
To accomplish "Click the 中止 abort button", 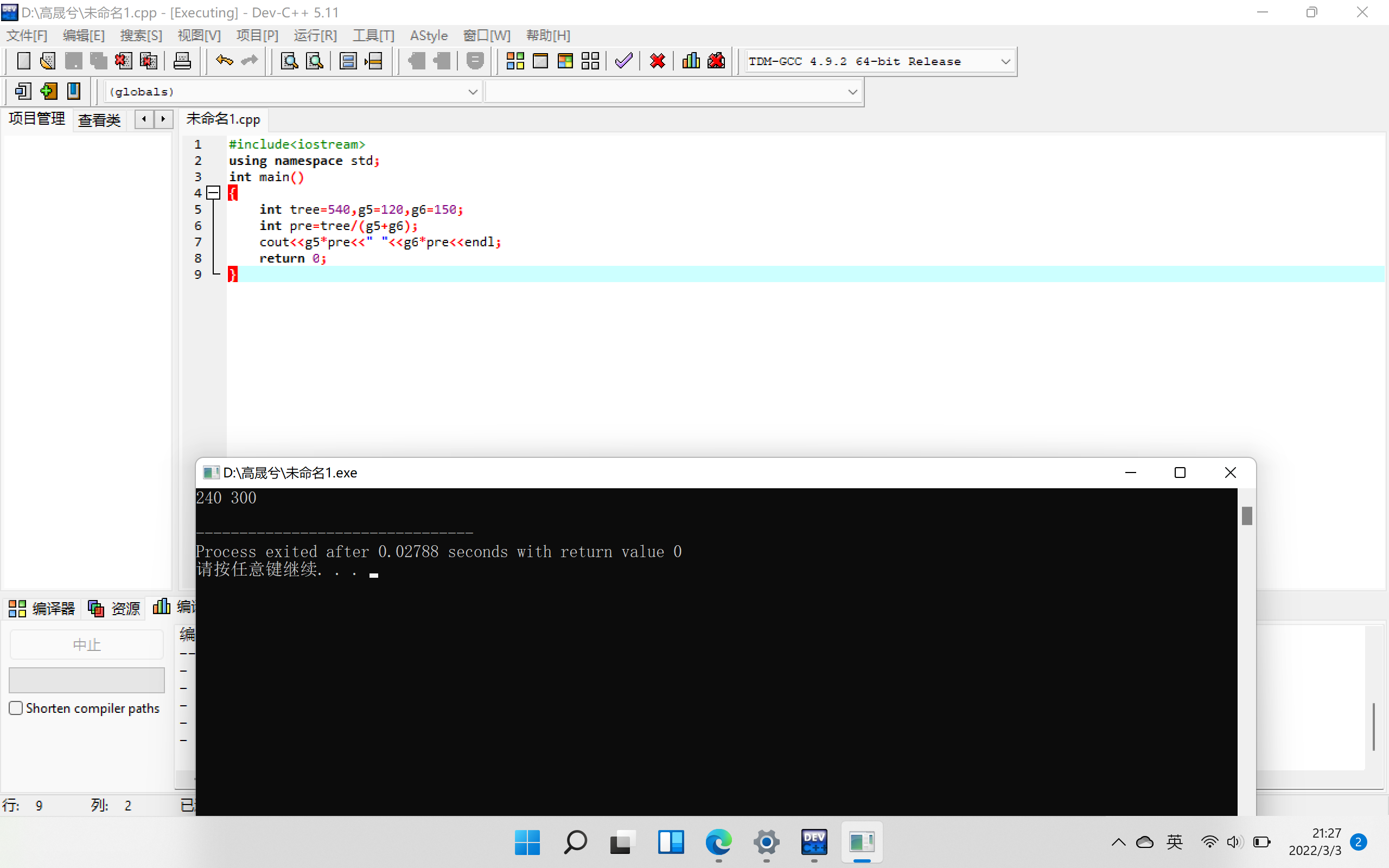I will point(87,644).
